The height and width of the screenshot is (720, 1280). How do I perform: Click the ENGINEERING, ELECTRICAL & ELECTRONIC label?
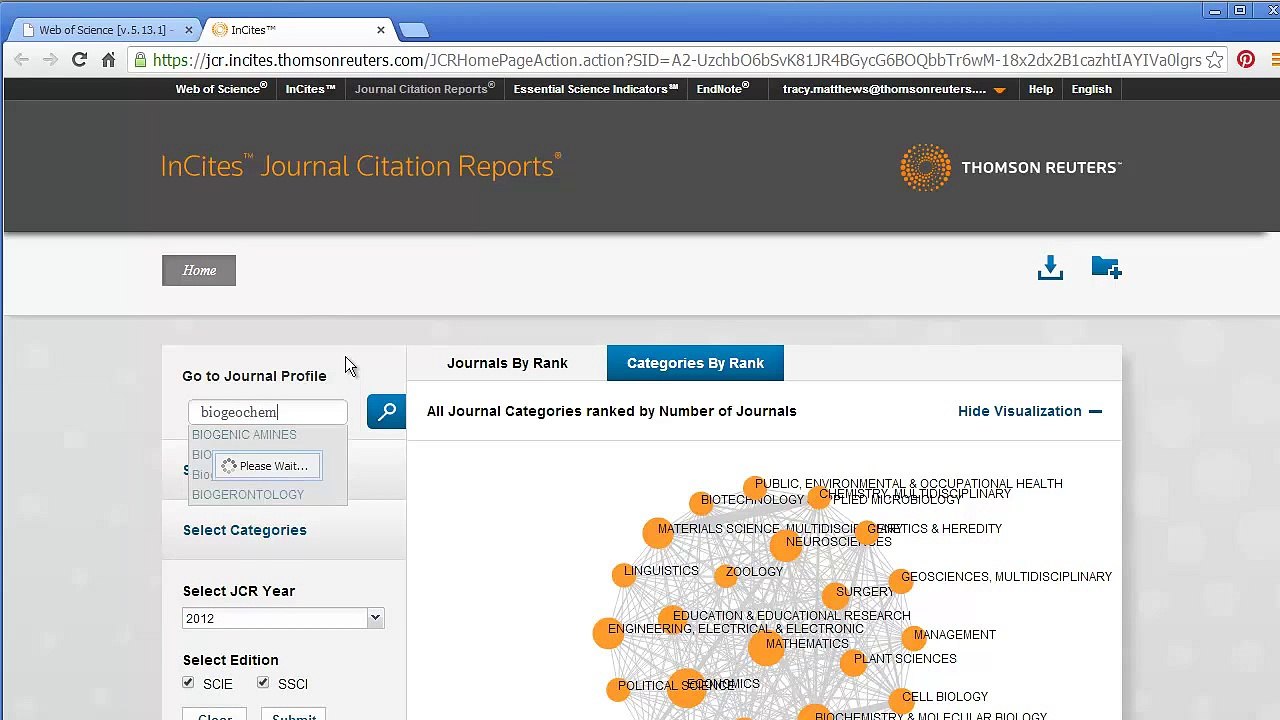pos(736,629)
